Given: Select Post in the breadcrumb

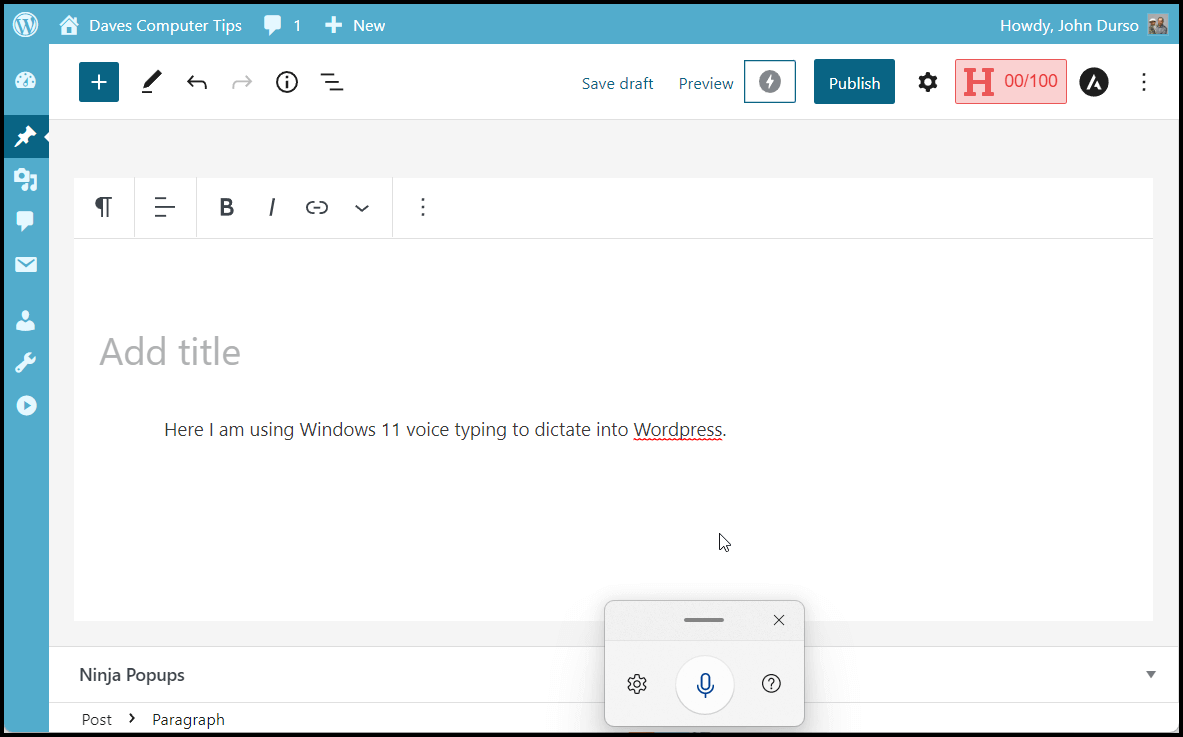Looking at the screenshot, I should click(97, 720).
